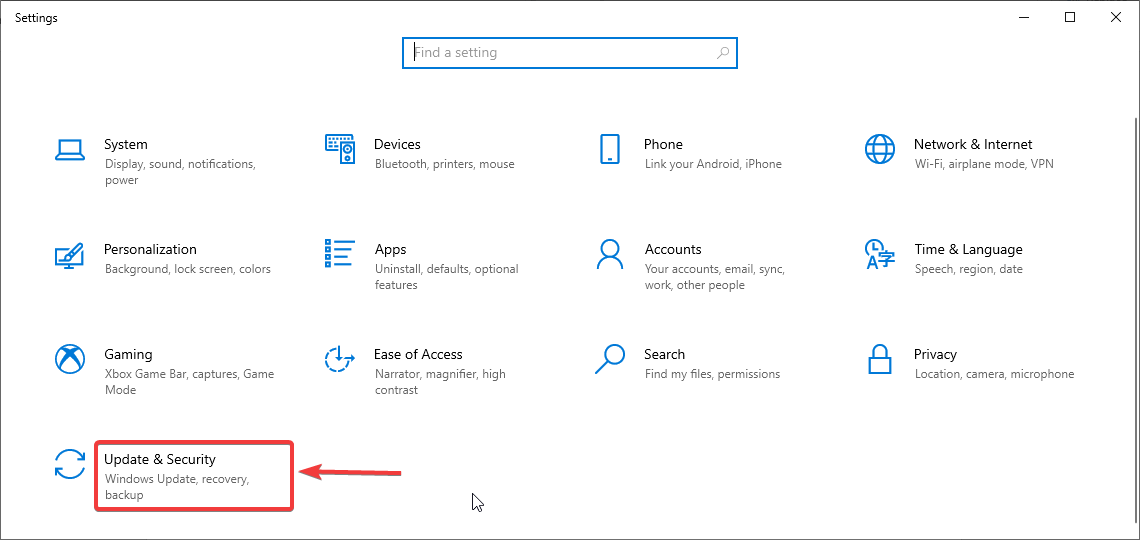Open System settings label
The width and height of the screenshot is (1140, 540).
(126, 145)
